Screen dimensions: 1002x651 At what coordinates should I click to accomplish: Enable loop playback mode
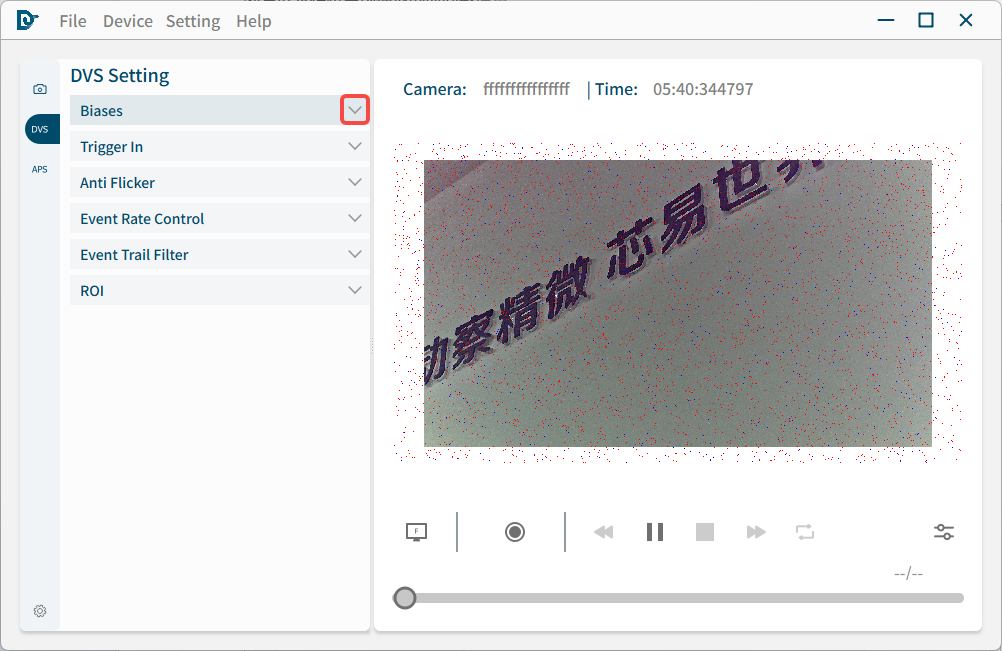click(x=805, y=531)
